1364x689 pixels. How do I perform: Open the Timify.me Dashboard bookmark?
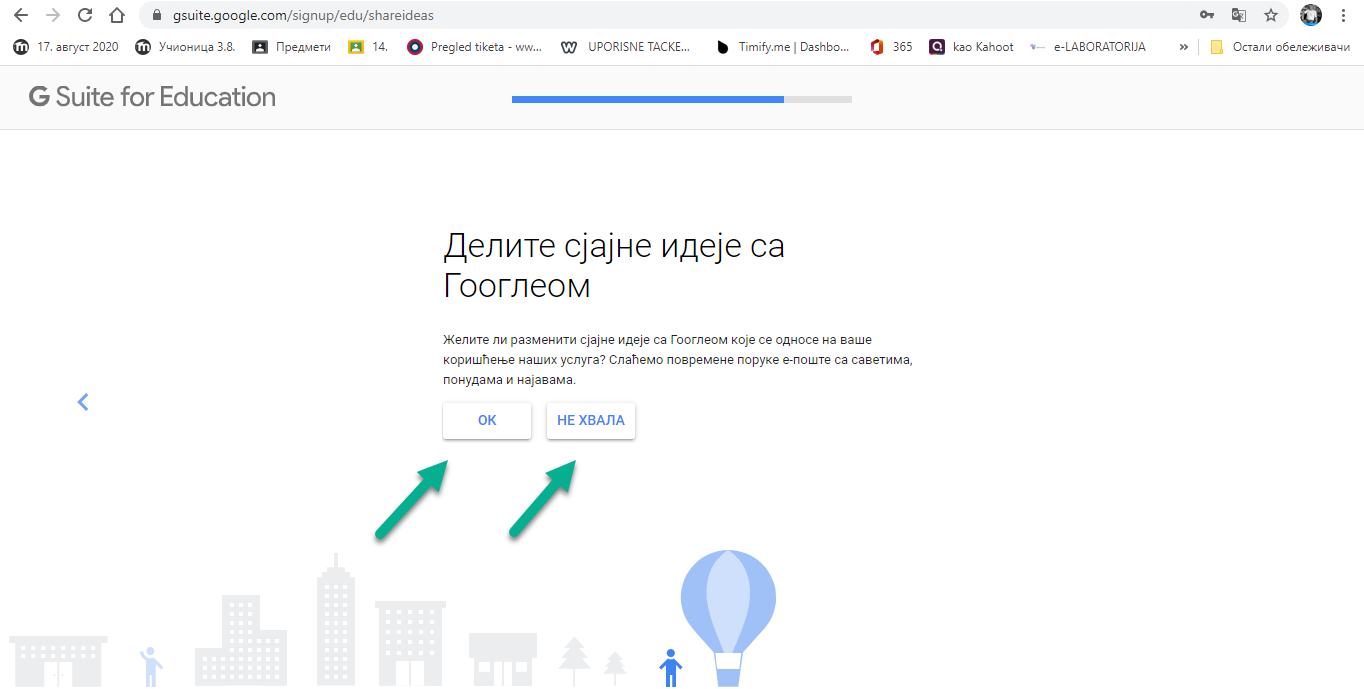click(783, 47)
